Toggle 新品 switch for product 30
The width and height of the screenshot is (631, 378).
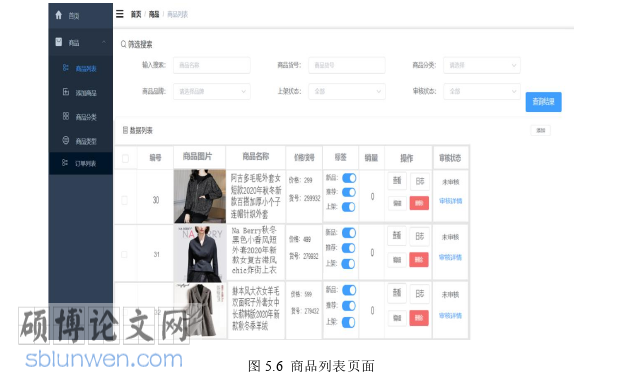(349, 178)
